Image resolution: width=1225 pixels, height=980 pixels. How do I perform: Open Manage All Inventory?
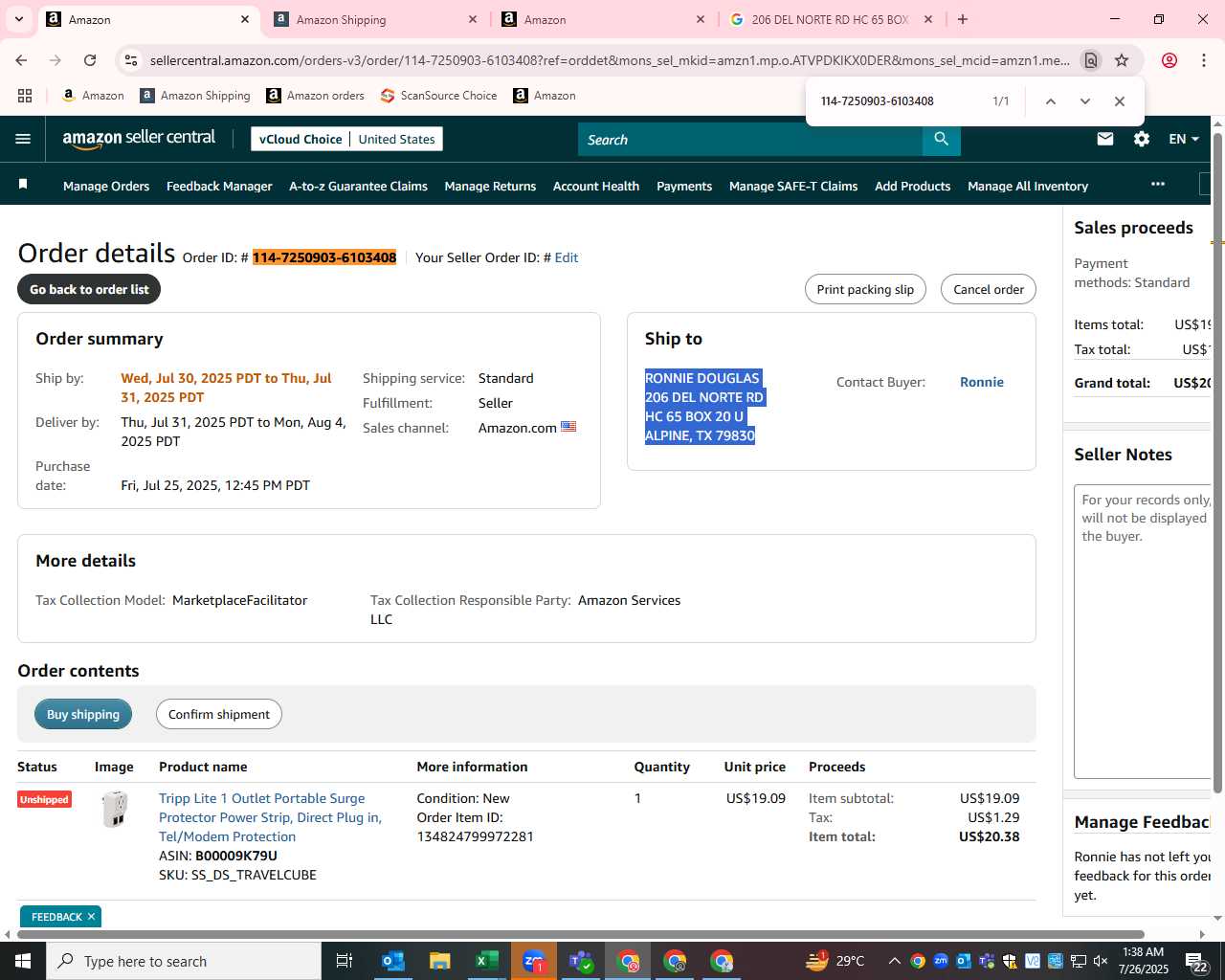coord(1028,186)
